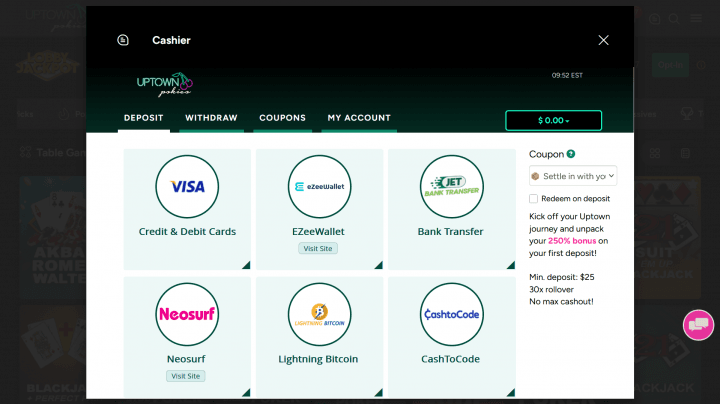Expand the Bank Transfer card corner arrow
This screenshot has width=720, height=404.
pos(511,265)
